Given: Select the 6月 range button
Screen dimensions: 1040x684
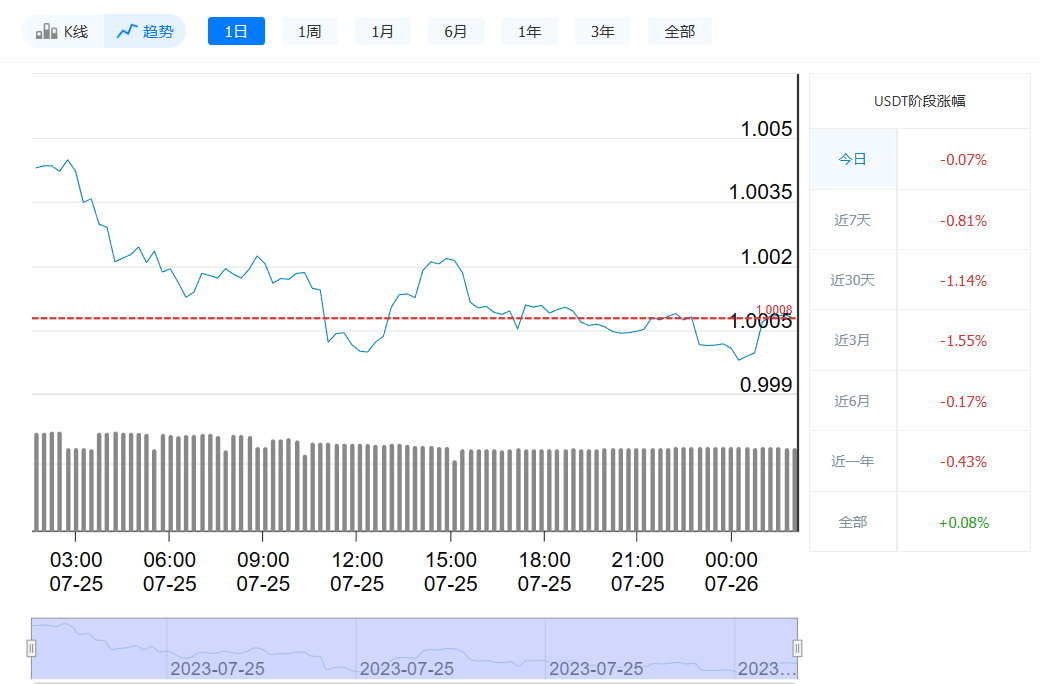Looking at the screenshot, I should (x=456, y=31).
